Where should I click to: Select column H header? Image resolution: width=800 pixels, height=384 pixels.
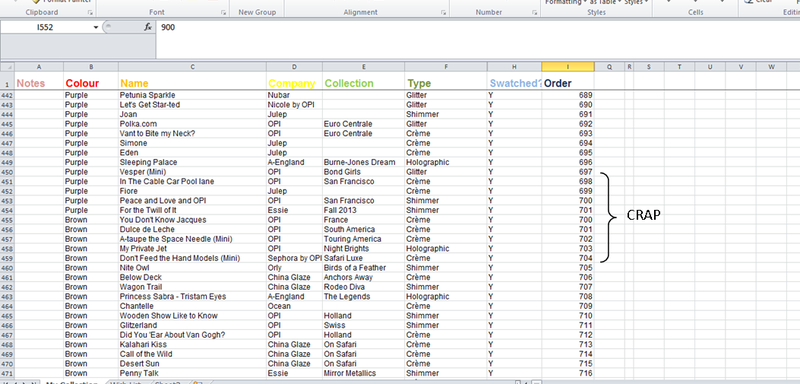pyautogui.click(x=515, y=67)
